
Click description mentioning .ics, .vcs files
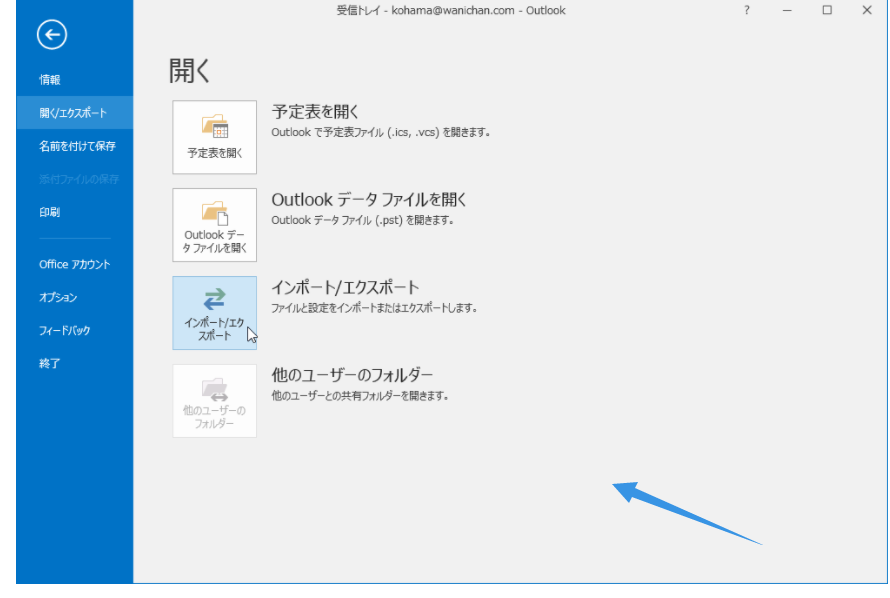(380, 132)
